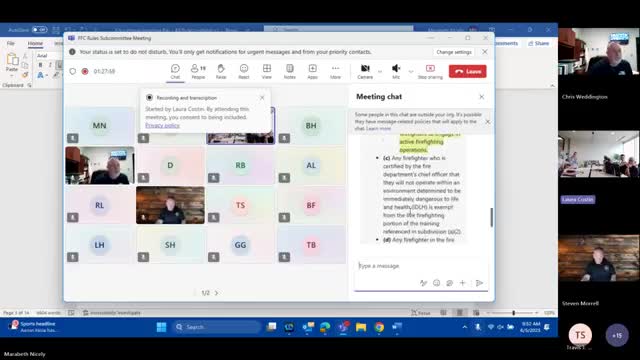The height and width of the screenshot is (360, 640).
Task: Open the Apps icon in meeting toolbar
Action: click(312, 71)
